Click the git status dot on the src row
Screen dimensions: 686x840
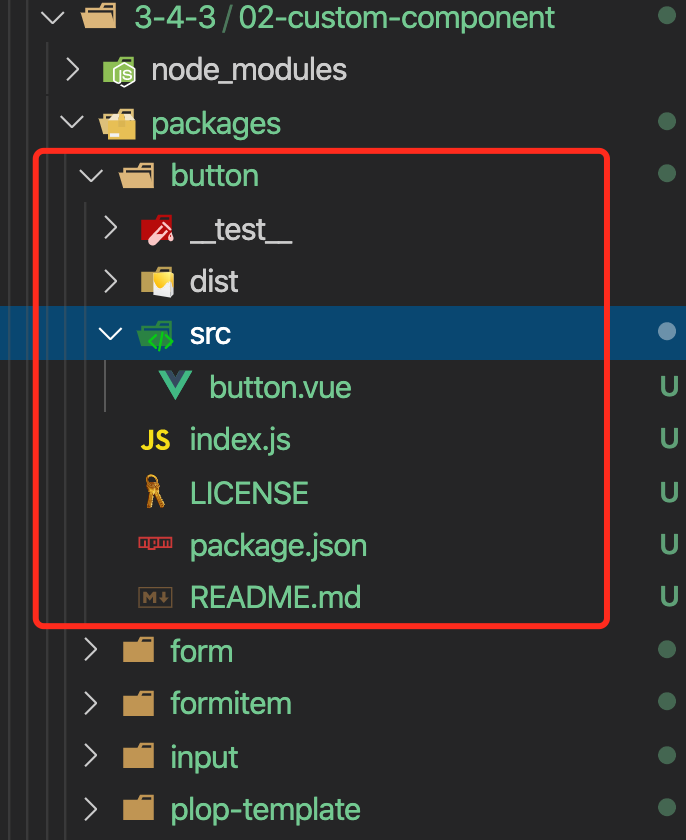667,332
